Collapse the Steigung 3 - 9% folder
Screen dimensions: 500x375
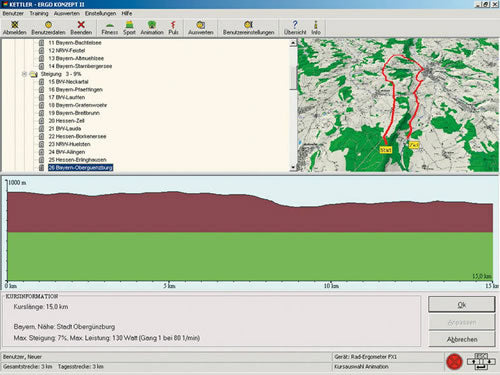(24, 74)
